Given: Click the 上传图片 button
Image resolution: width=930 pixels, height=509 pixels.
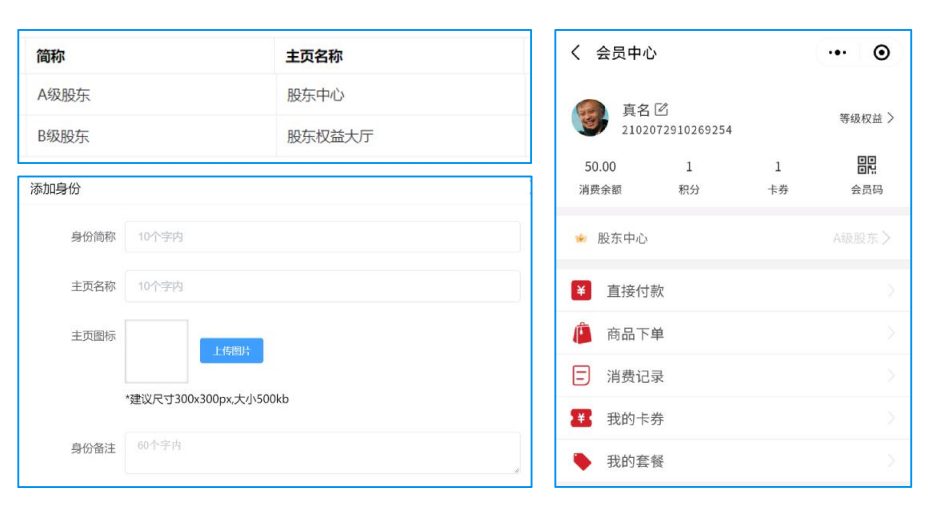Looking at the screenshot, I should click(231, 351).
